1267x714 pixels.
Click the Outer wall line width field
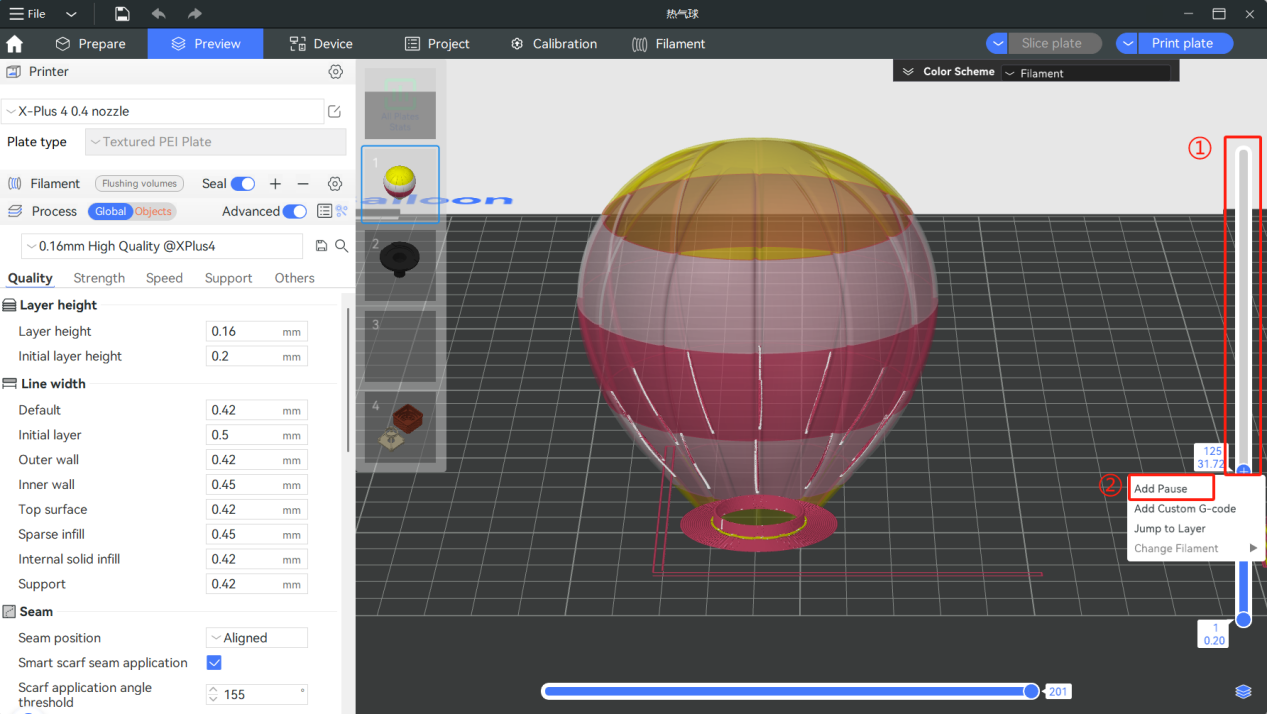[257, 460]
